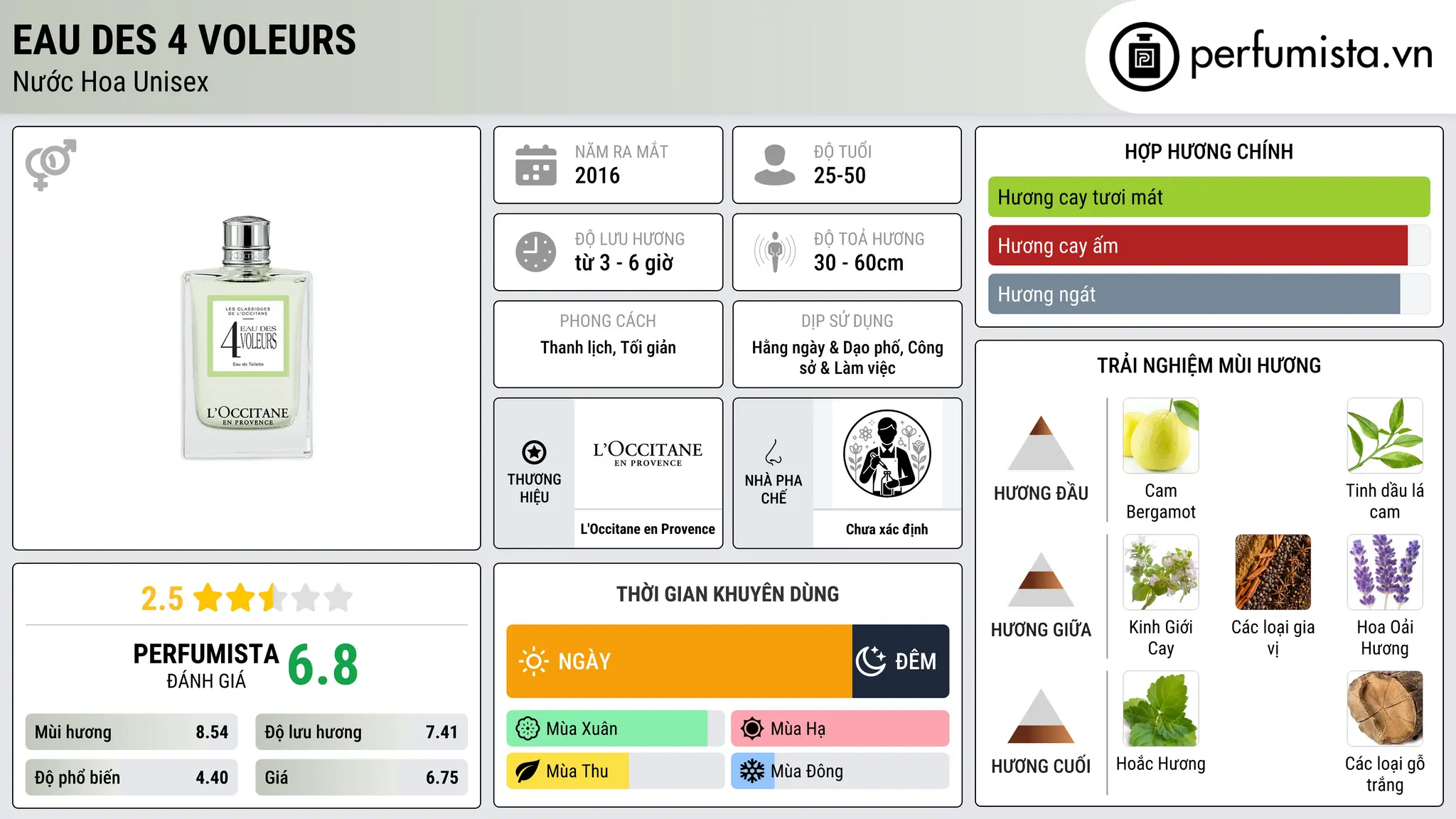Click the perfumer illustration circle icon

click(x=887, y=454)
